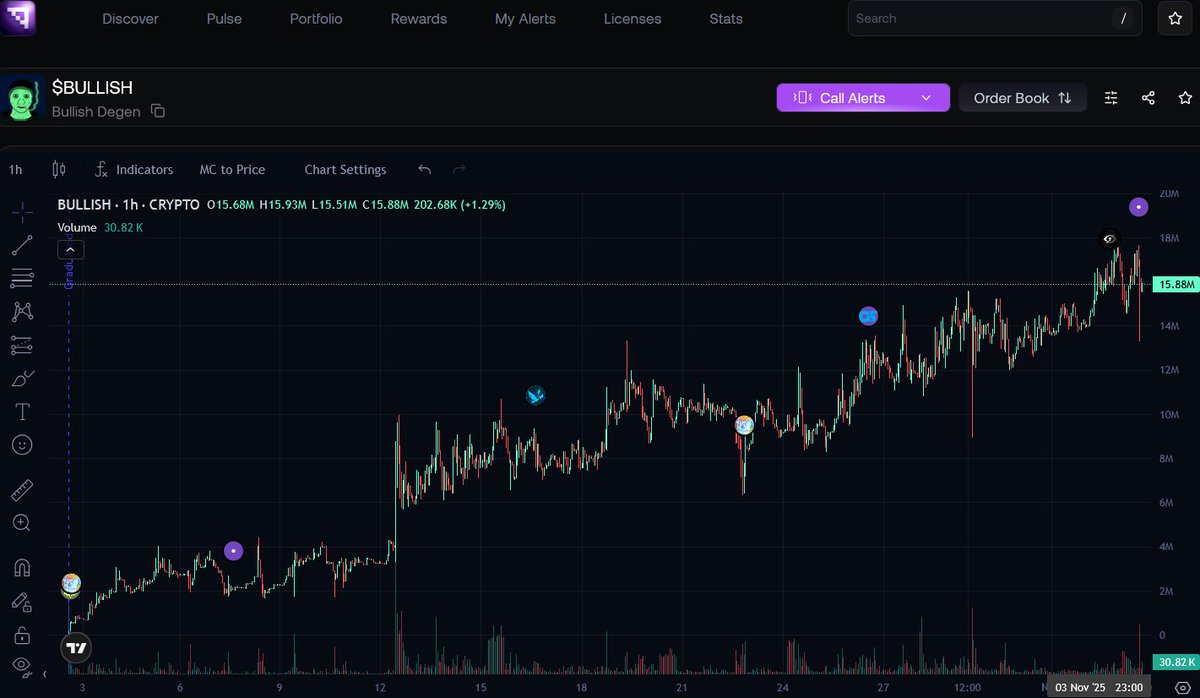Expand the Call Alerts dropdown
Viewport: 1200px width, 698px height.
coord(926,98)
